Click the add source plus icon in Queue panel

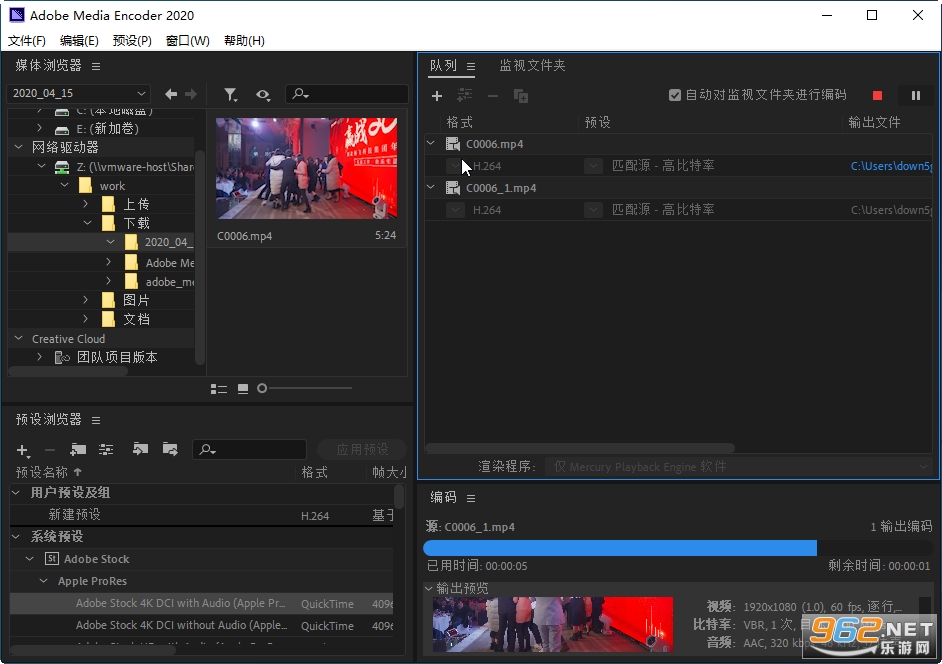coord(437,96)
